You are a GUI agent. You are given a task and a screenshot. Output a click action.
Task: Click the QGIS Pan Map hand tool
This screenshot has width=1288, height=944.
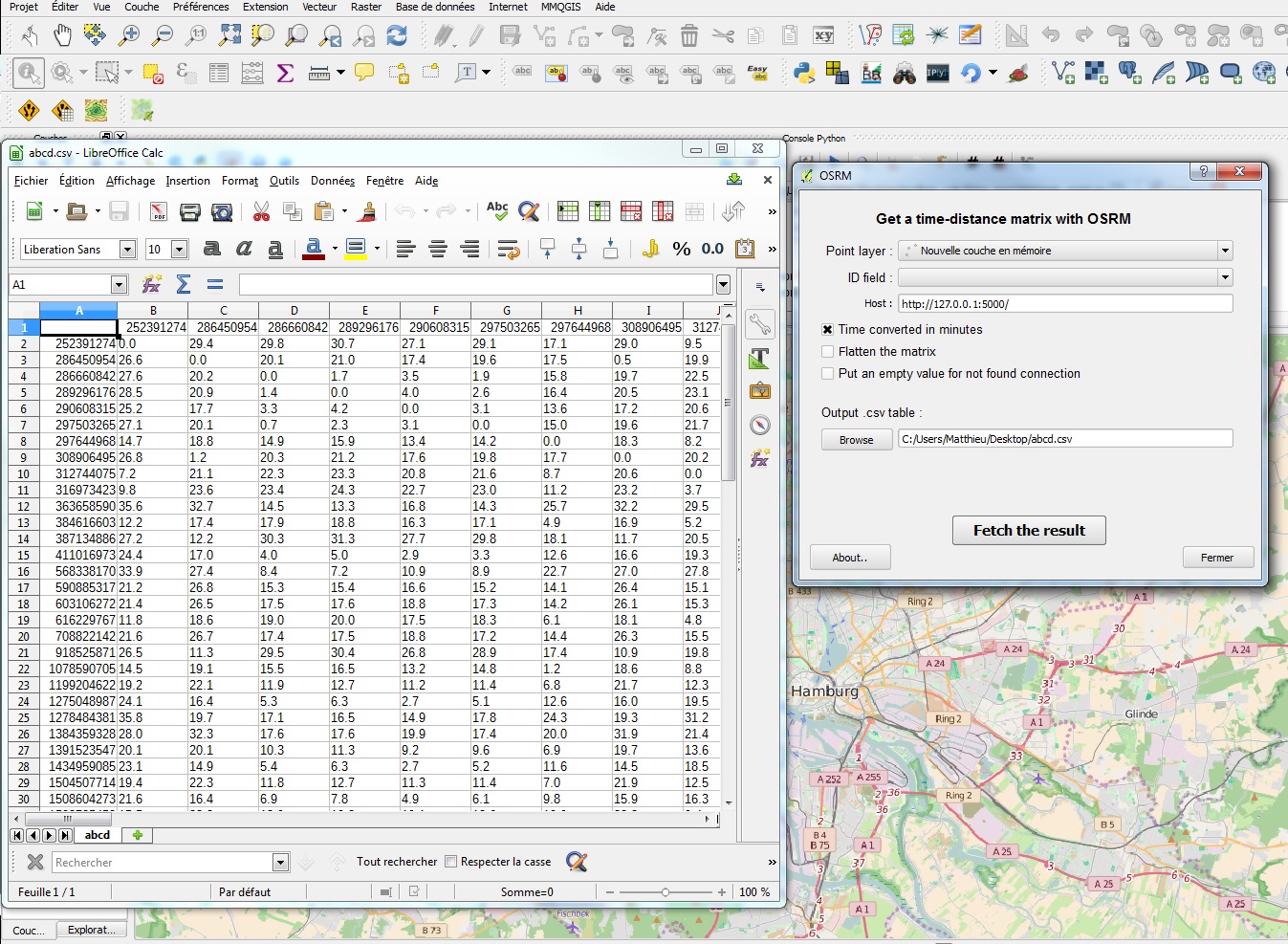point(62,36)
